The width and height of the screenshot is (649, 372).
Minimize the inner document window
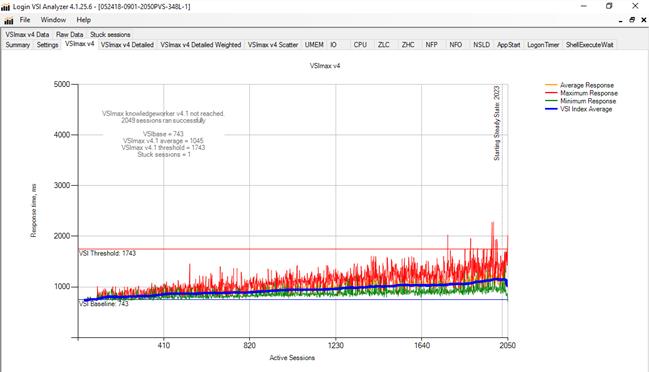[620, 20]
